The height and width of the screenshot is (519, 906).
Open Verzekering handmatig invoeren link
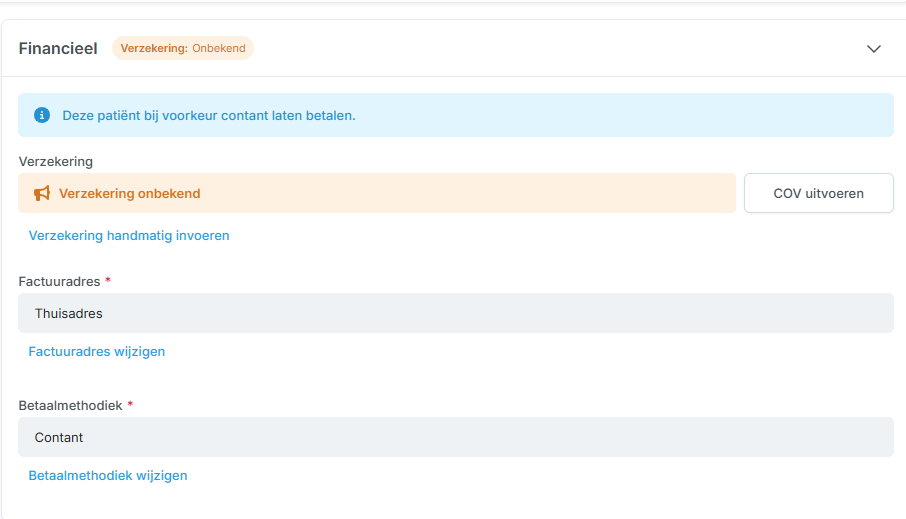(129, 236)
